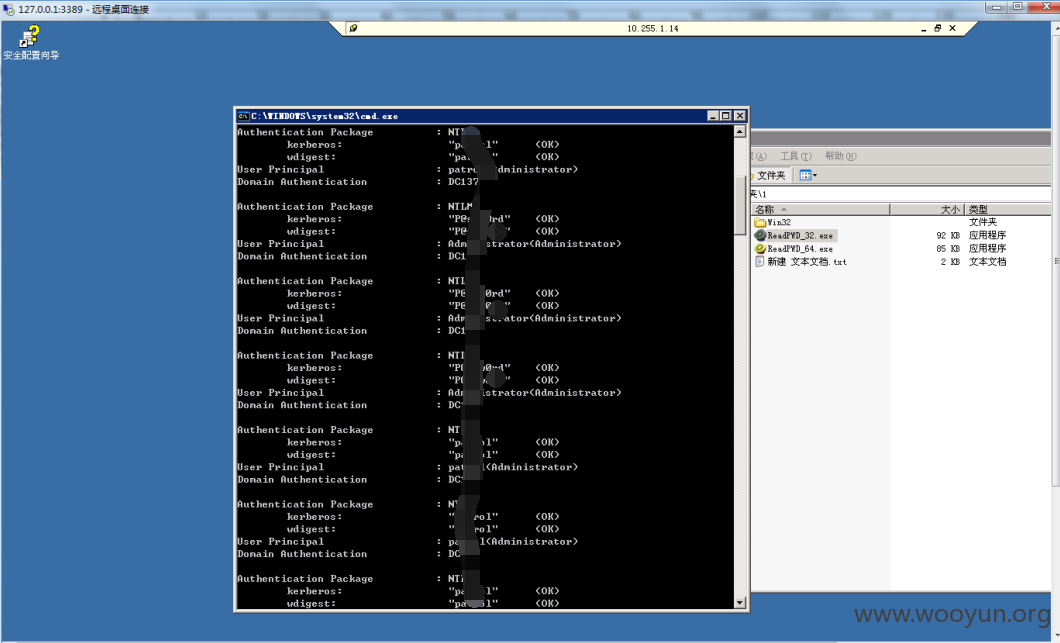Click the cmd.exe window title icon
The image size is (1060, 643).
(243, 116)
